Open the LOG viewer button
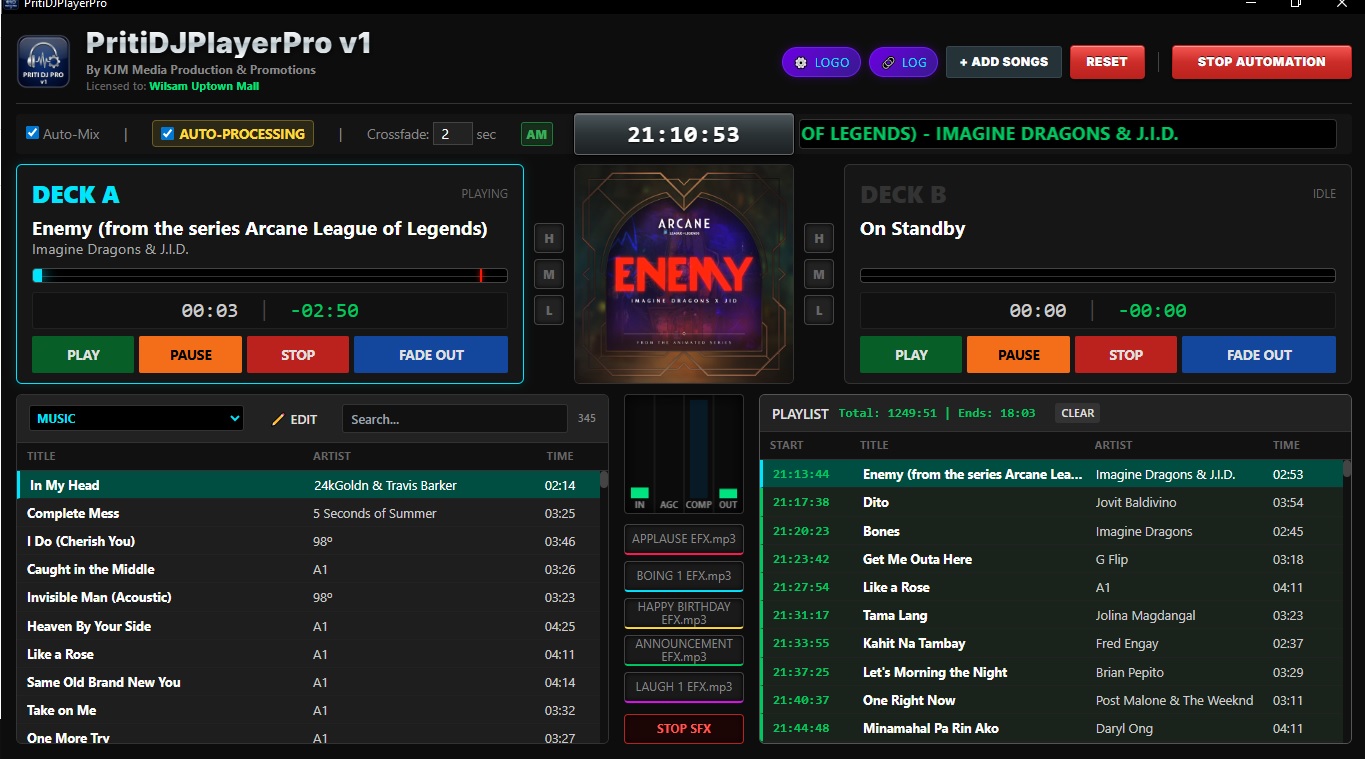Viewport: 1365px width, 759px height. pyautogui.click(x=903, y=62)
